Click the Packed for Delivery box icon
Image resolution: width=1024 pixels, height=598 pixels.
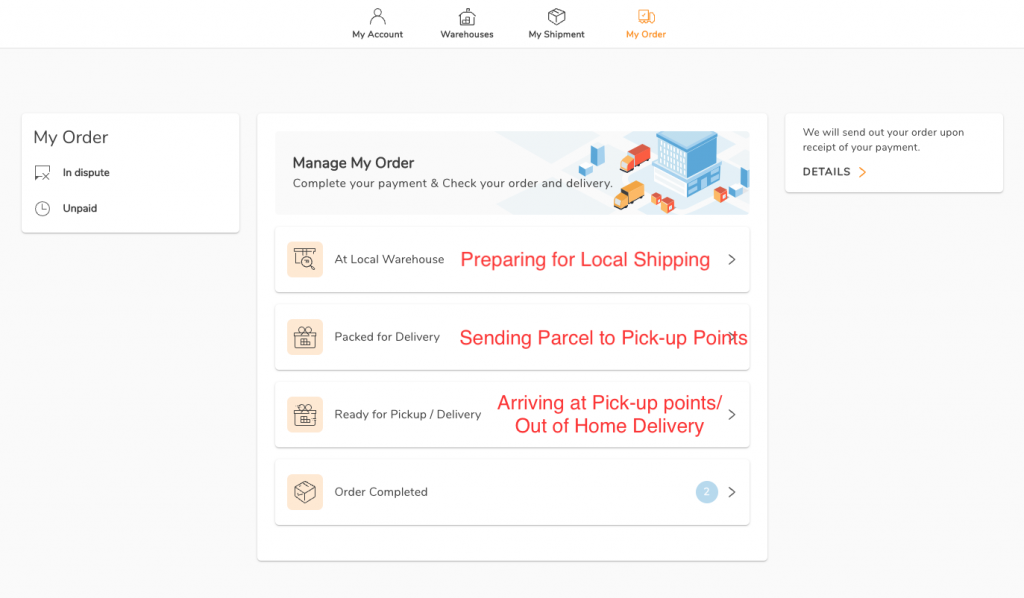304,337
